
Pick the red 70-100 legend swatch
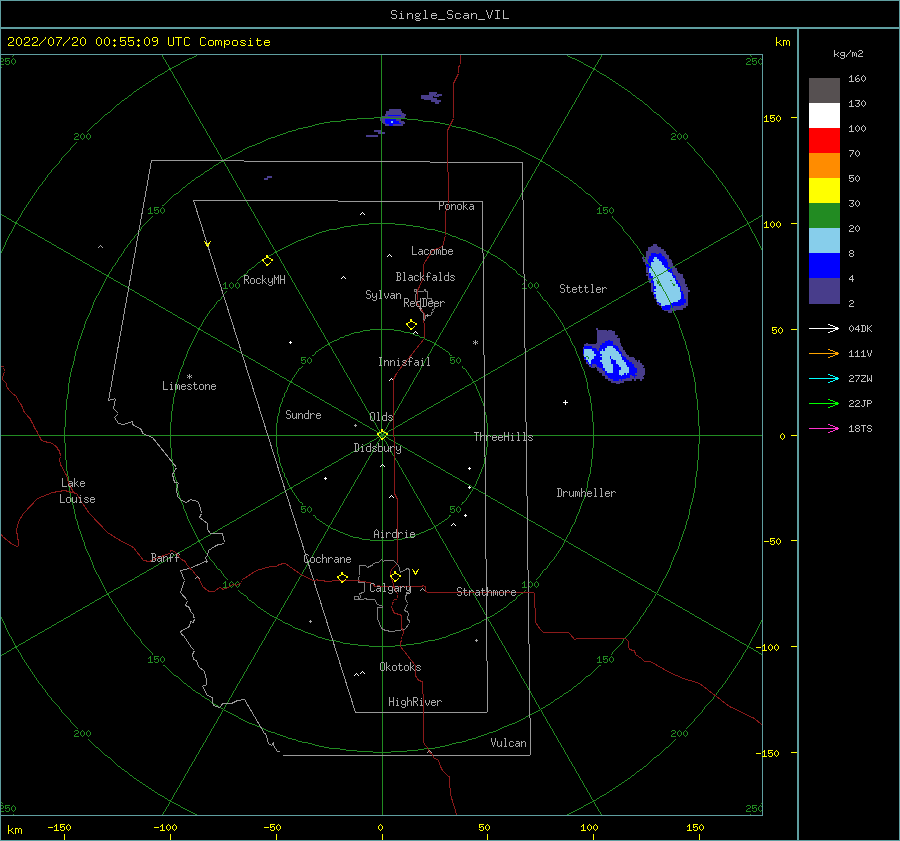pos(824,141)
